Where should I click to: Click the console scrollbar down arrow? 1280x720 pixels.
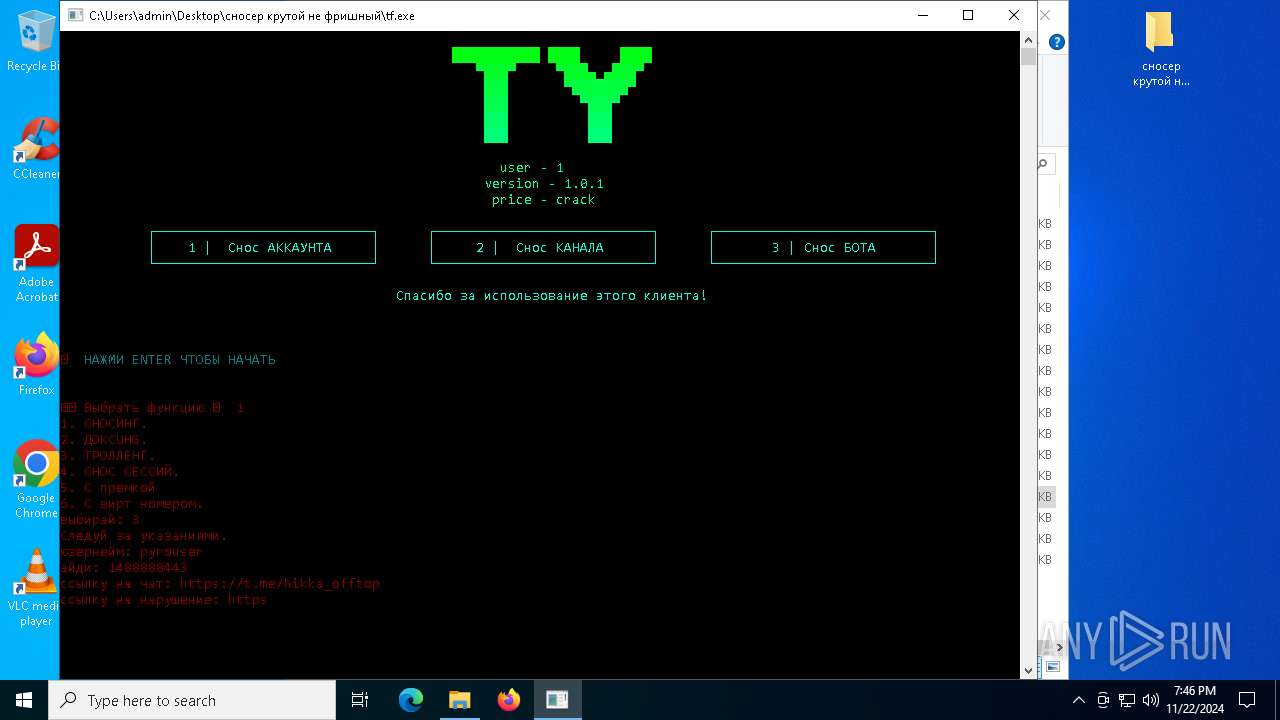click(x=1028, y=671)
